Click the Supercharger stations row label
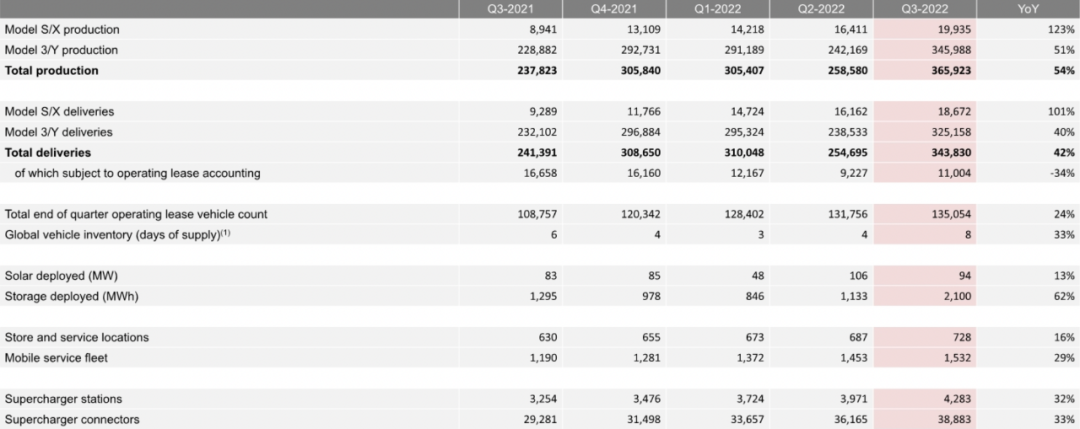Screen dimensions: 1080x429 click(65, 399)
